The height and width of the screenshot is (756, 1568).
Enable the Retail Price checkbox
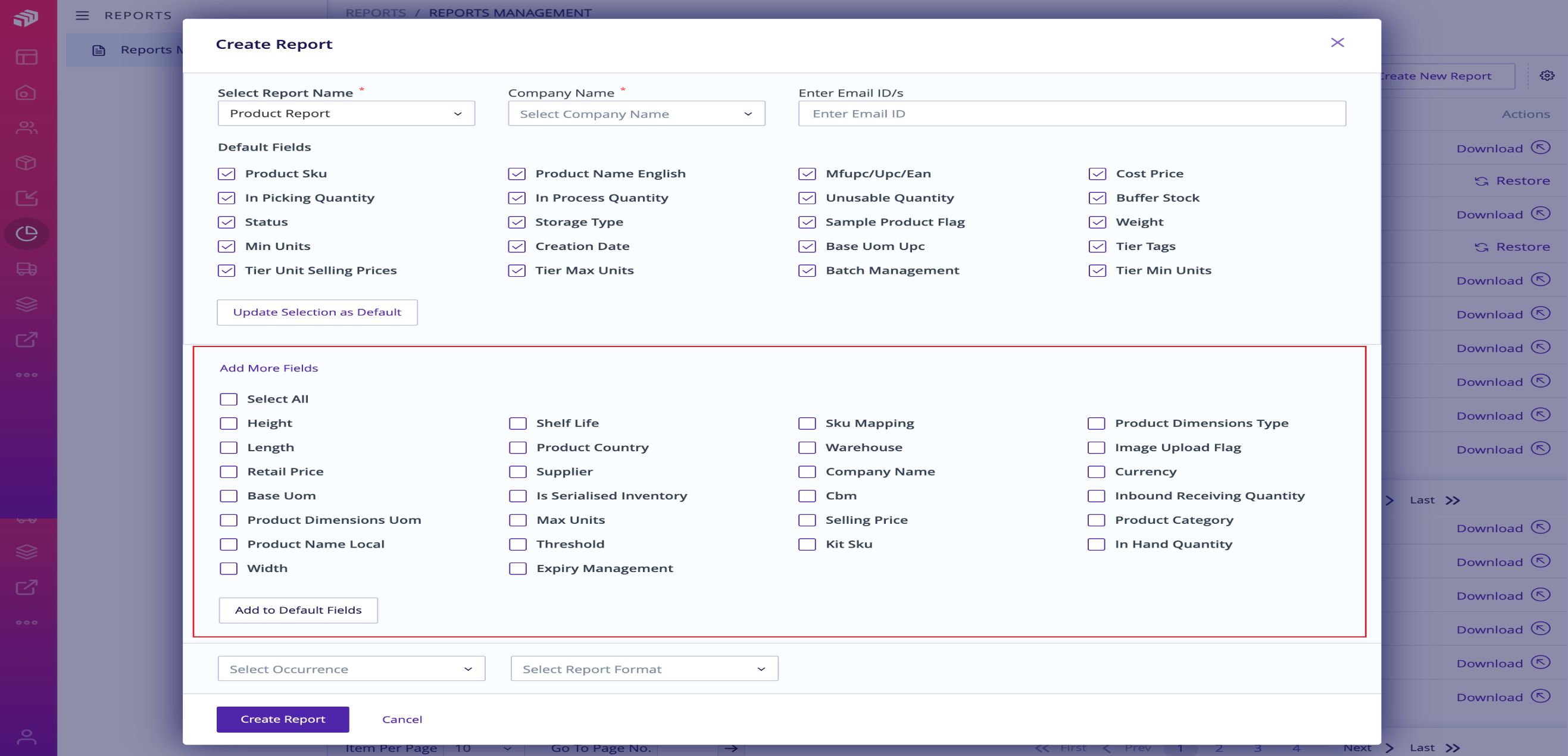228,471
